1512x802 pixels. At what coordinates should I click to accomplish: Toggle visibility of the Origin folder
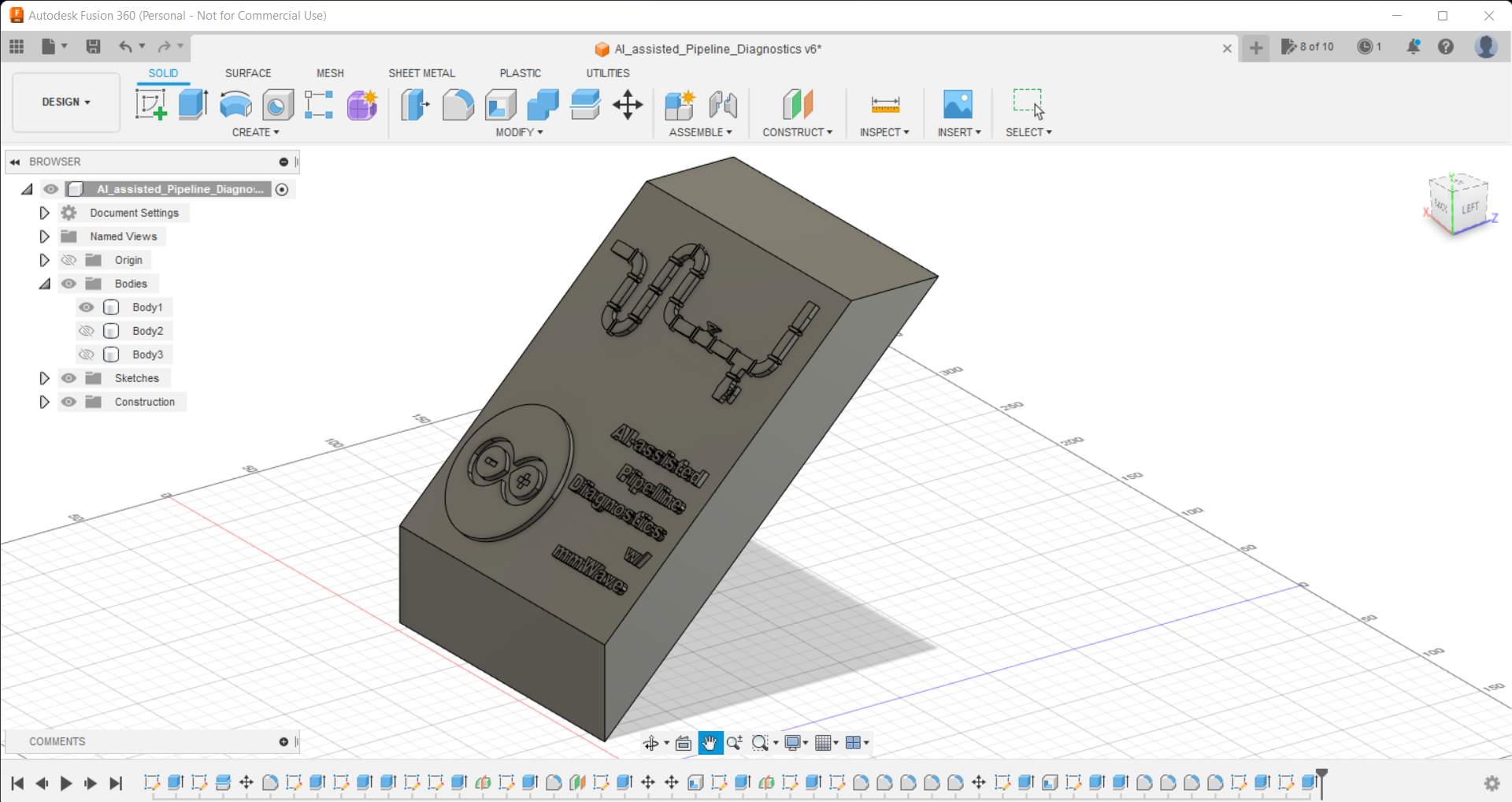(69, 259)
